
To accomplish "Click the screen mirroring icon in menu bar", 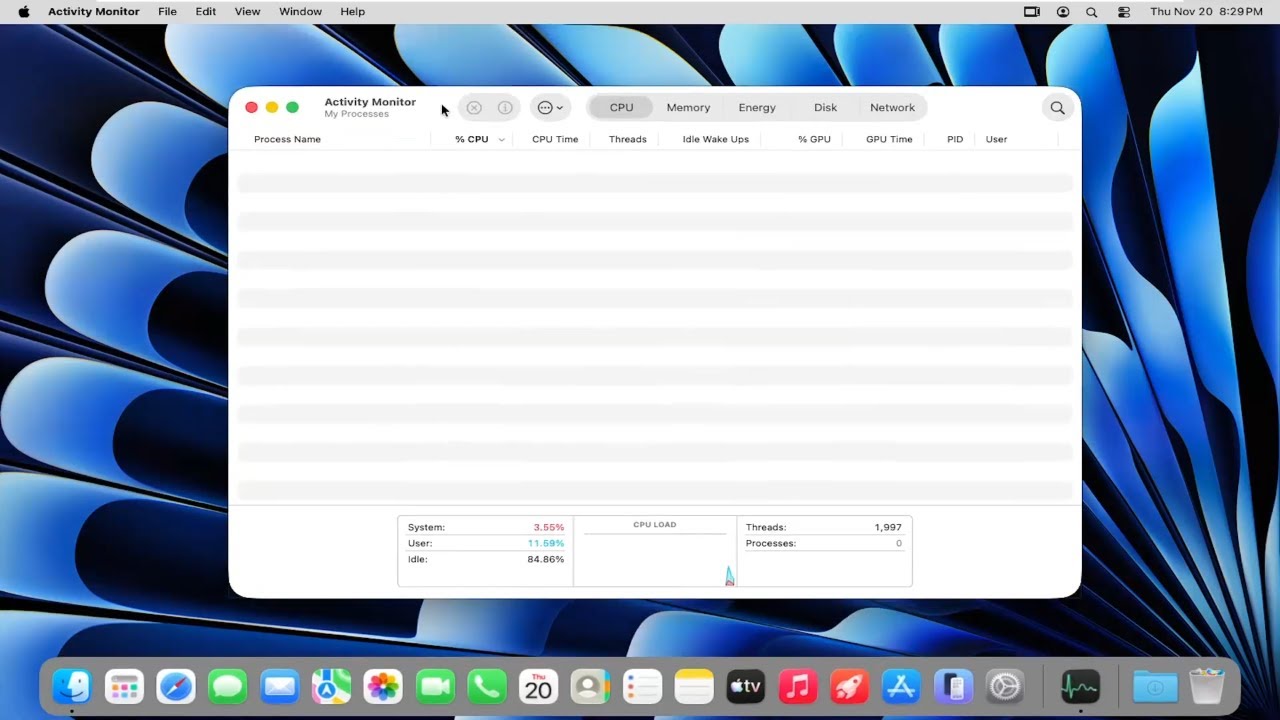I will point(1032,11).
